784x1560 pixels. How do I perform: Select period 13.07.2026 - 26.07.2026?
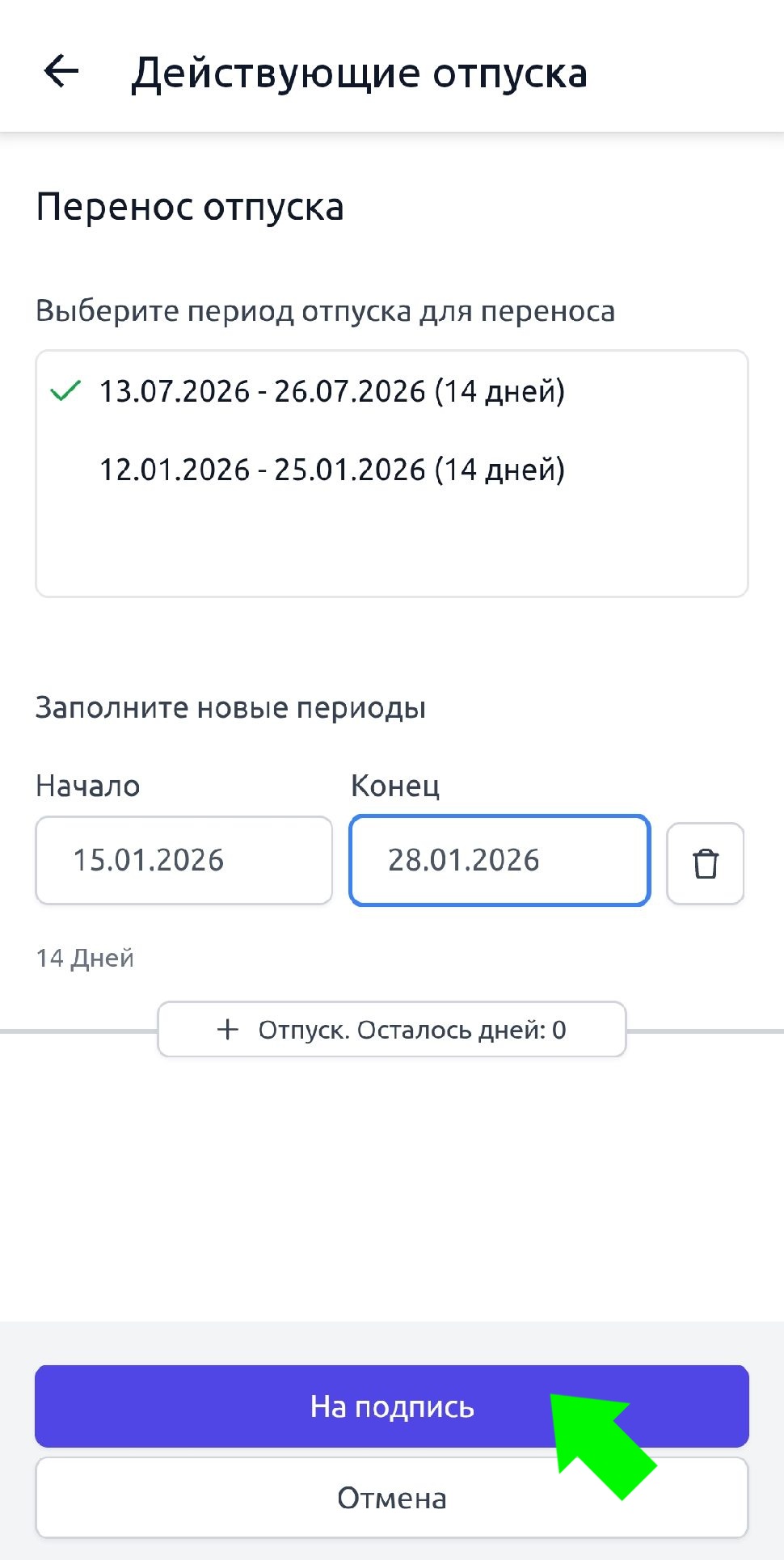(331, 392)
